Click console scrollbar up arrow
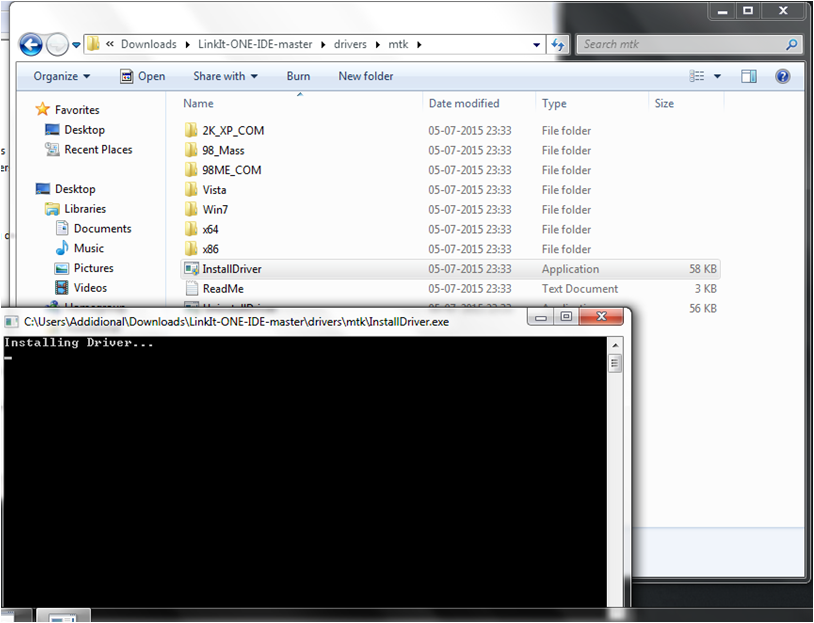The image size is (814, 623). 615,345
